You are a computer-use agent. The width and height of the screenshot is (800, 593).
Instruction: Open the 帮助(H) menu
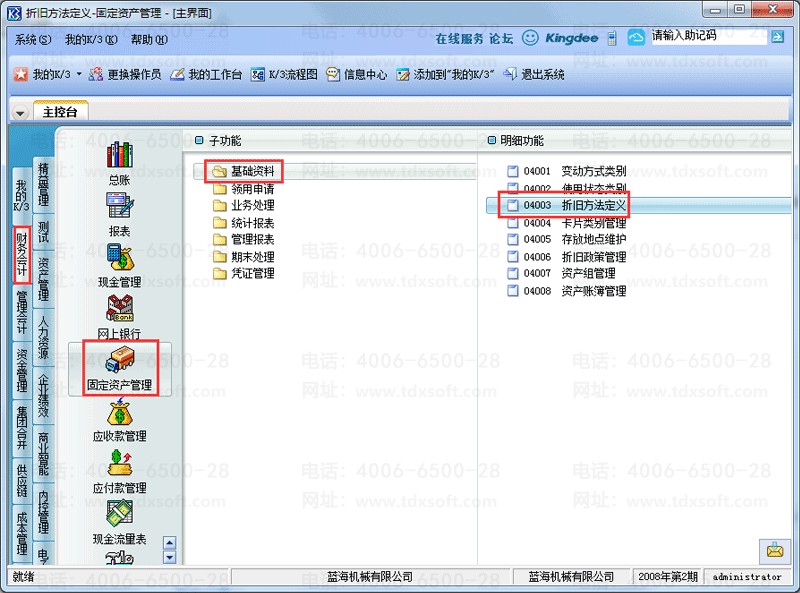coord(149,40)
